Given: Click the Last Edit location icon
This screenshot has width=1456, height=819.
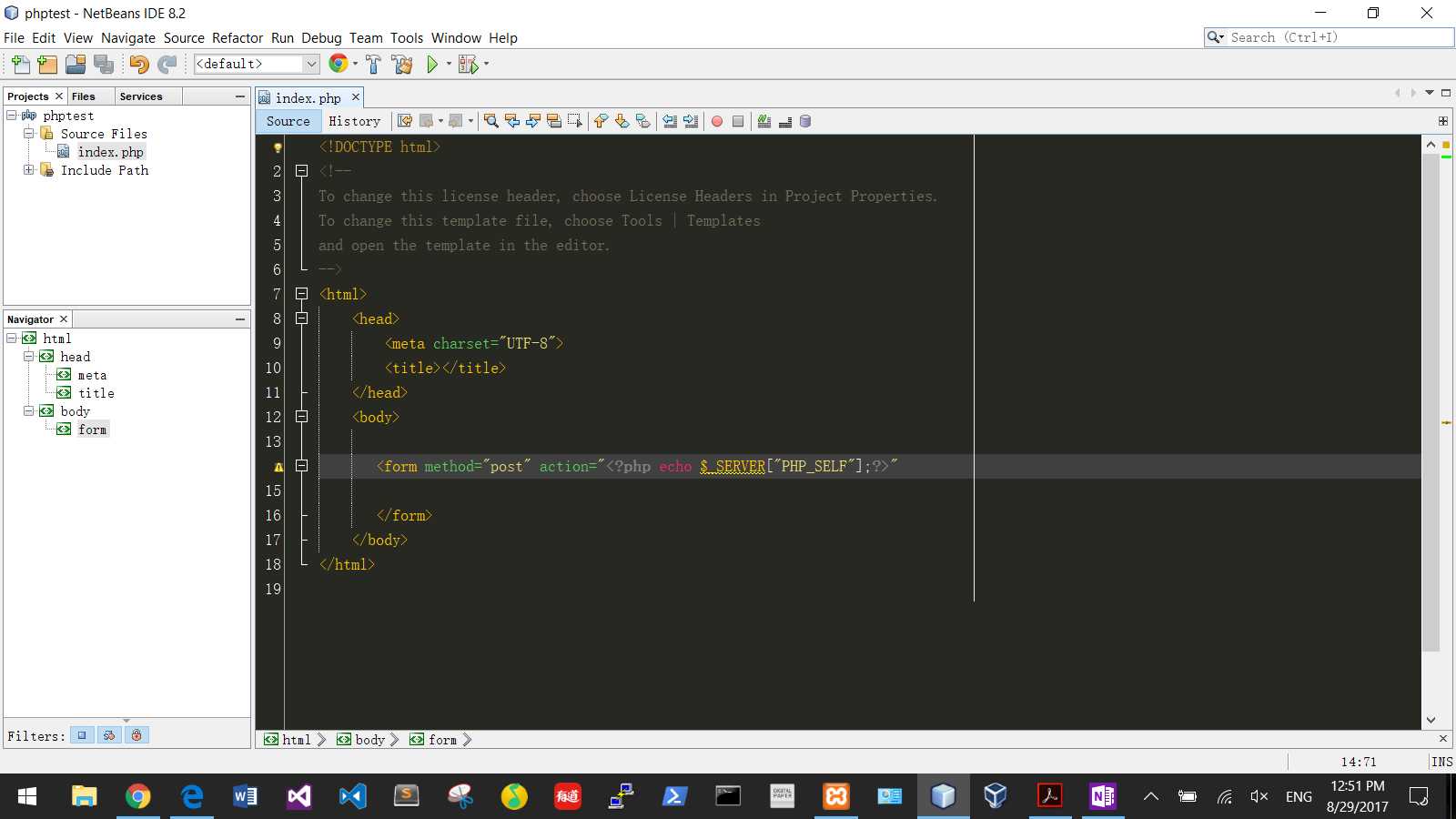Looking at the screenshot, I should click(x=405, y=121).
